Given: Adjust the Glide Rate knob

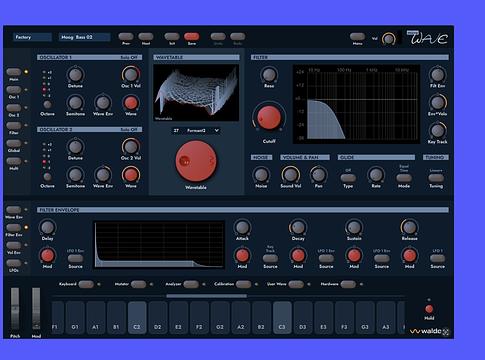Looking at the screenshot, I should point(376,175).
